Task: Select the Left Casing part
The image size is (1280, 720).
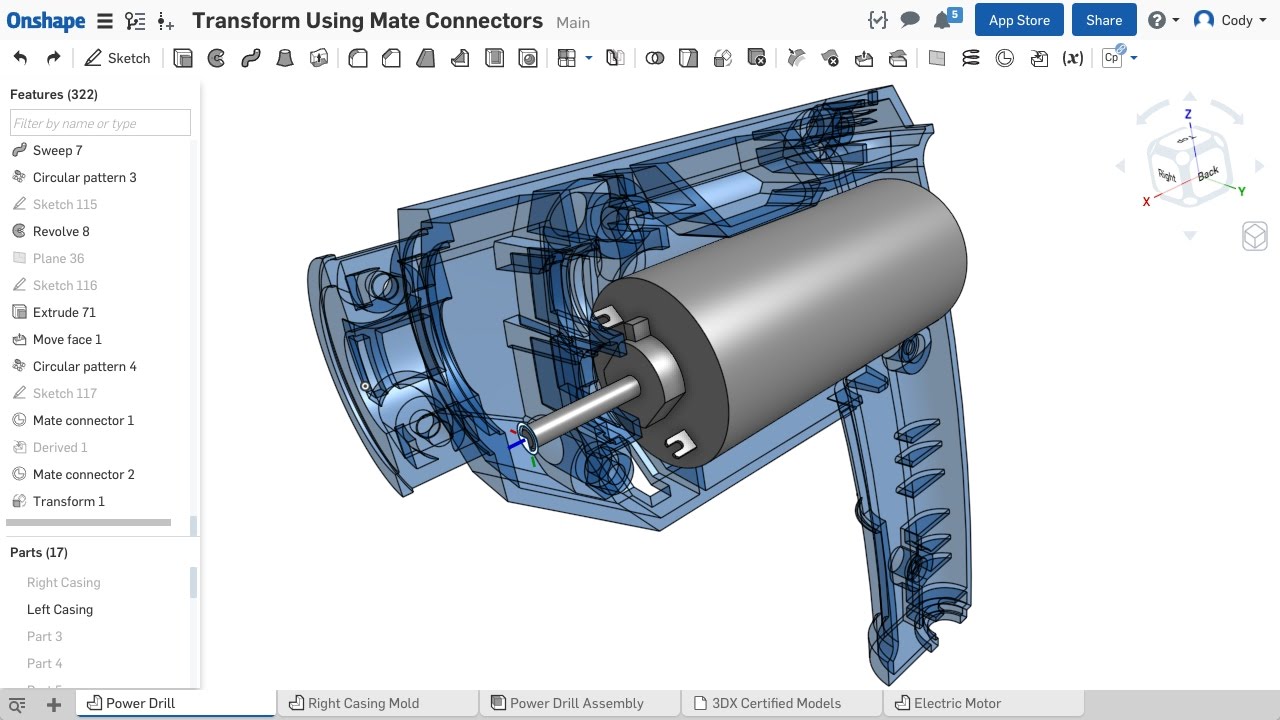Action: point(59,609)
